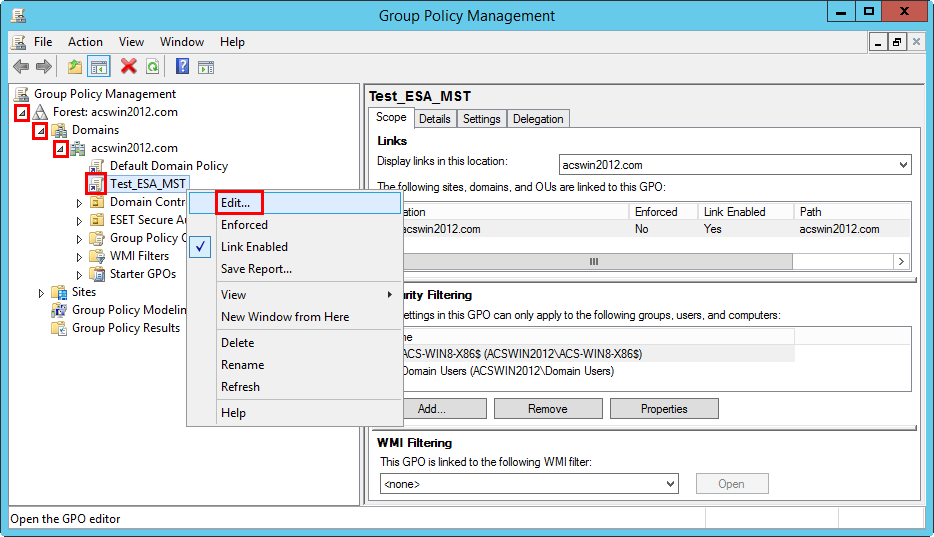Click the Links list horizontal scrollbar
The width and height of the screenshot is (934, 537).
click(593, 261)
